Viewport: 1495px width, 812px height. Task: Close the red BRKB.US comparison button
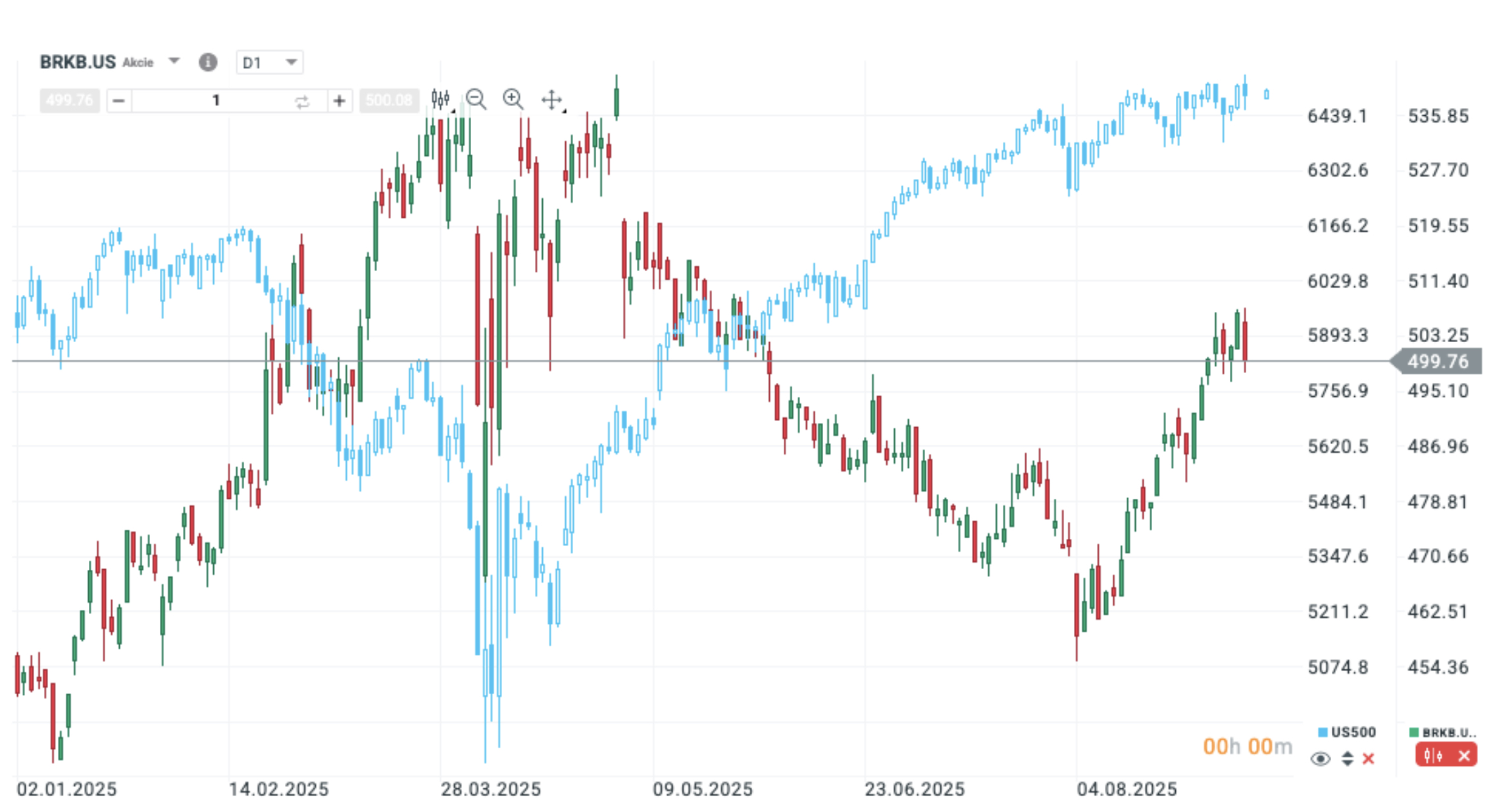(1463, 755)
